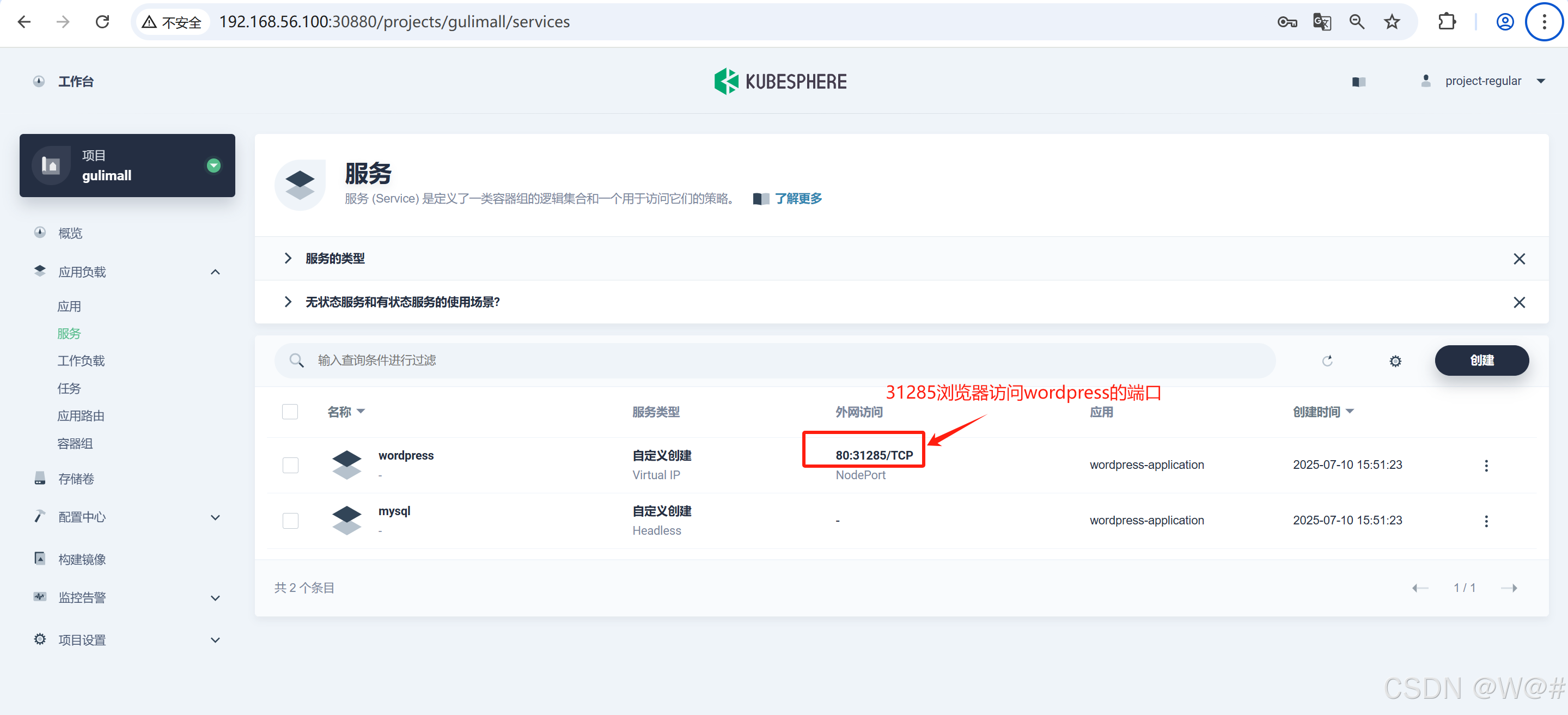Open the browser extensions puzzle icon
Image resolution: width=1568 pixels, height=715 pixels.
(x=1446, y=22)
